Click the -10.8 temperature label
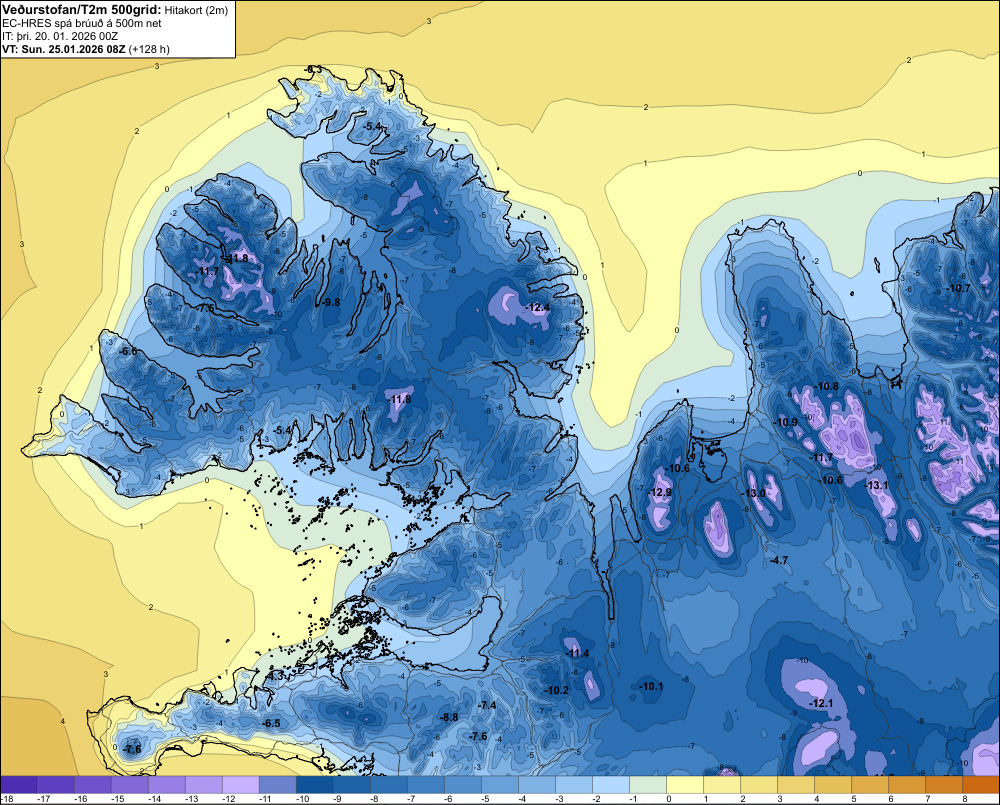 pos(827,387)
